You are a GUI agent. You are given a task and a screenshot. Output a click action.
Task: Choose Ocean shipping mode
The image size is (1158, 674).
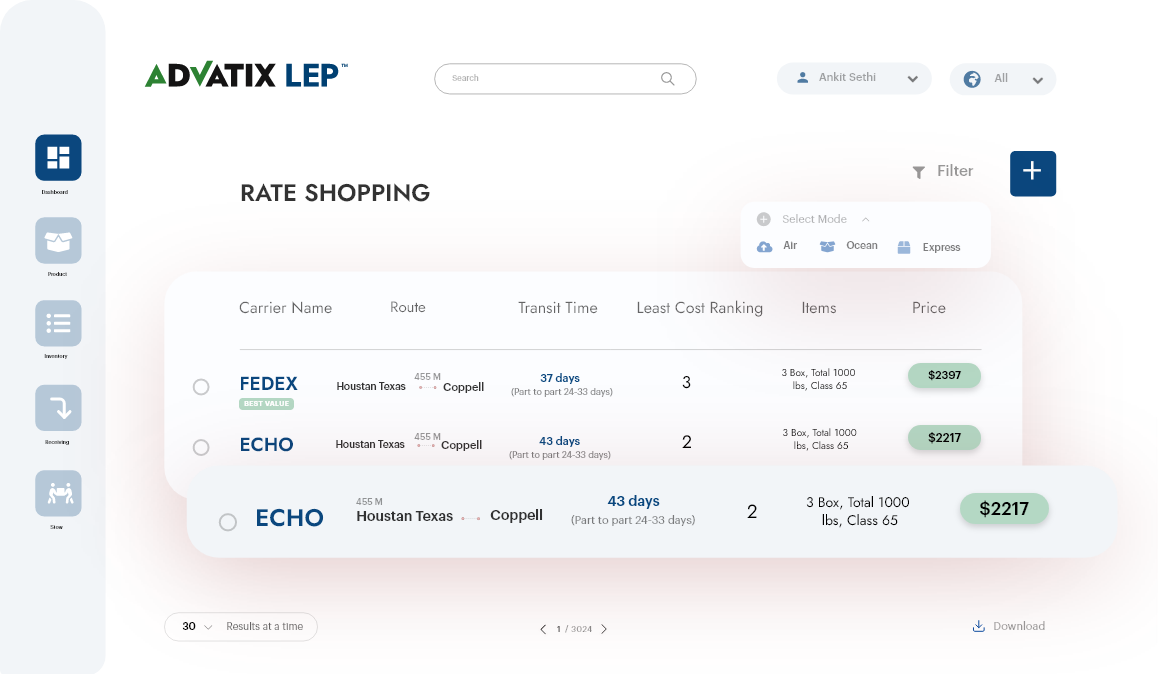(849, 246)
